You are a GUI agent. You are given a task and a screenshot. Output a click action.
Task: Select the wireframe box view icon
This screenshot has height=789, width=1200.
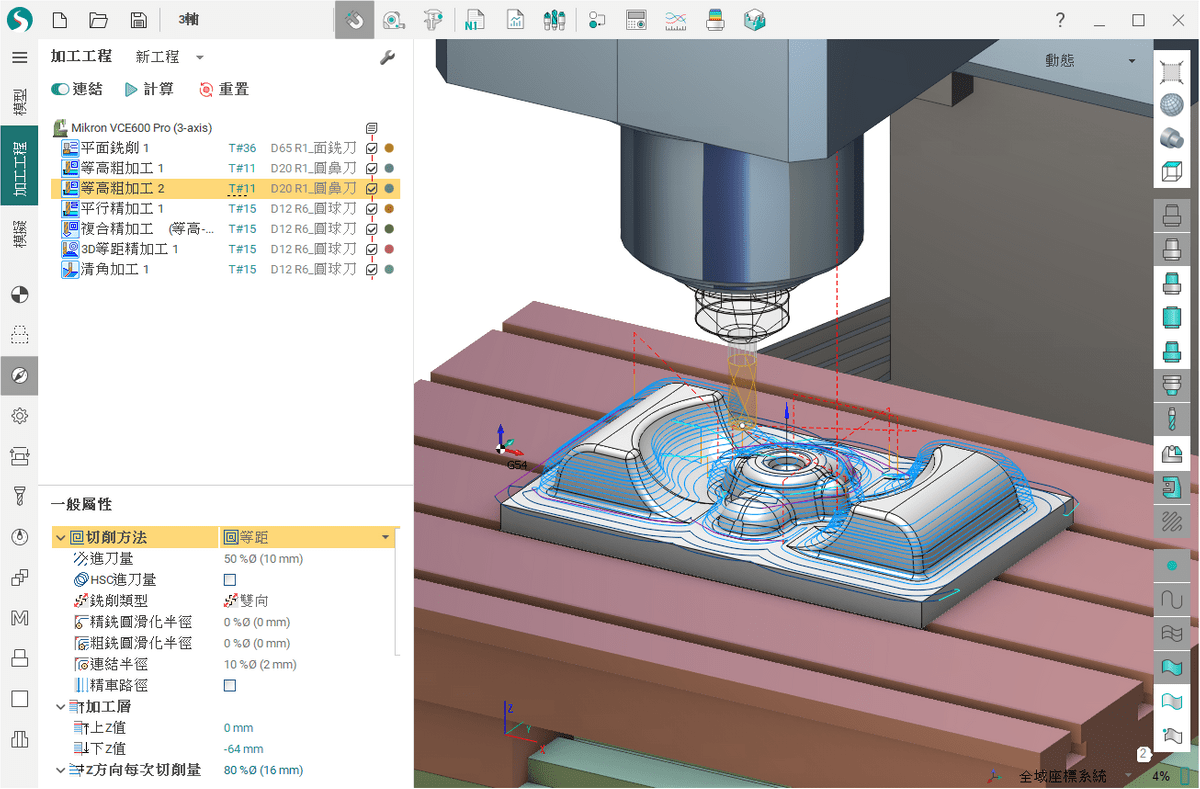pyautogui.click(x=1171, y=172)
